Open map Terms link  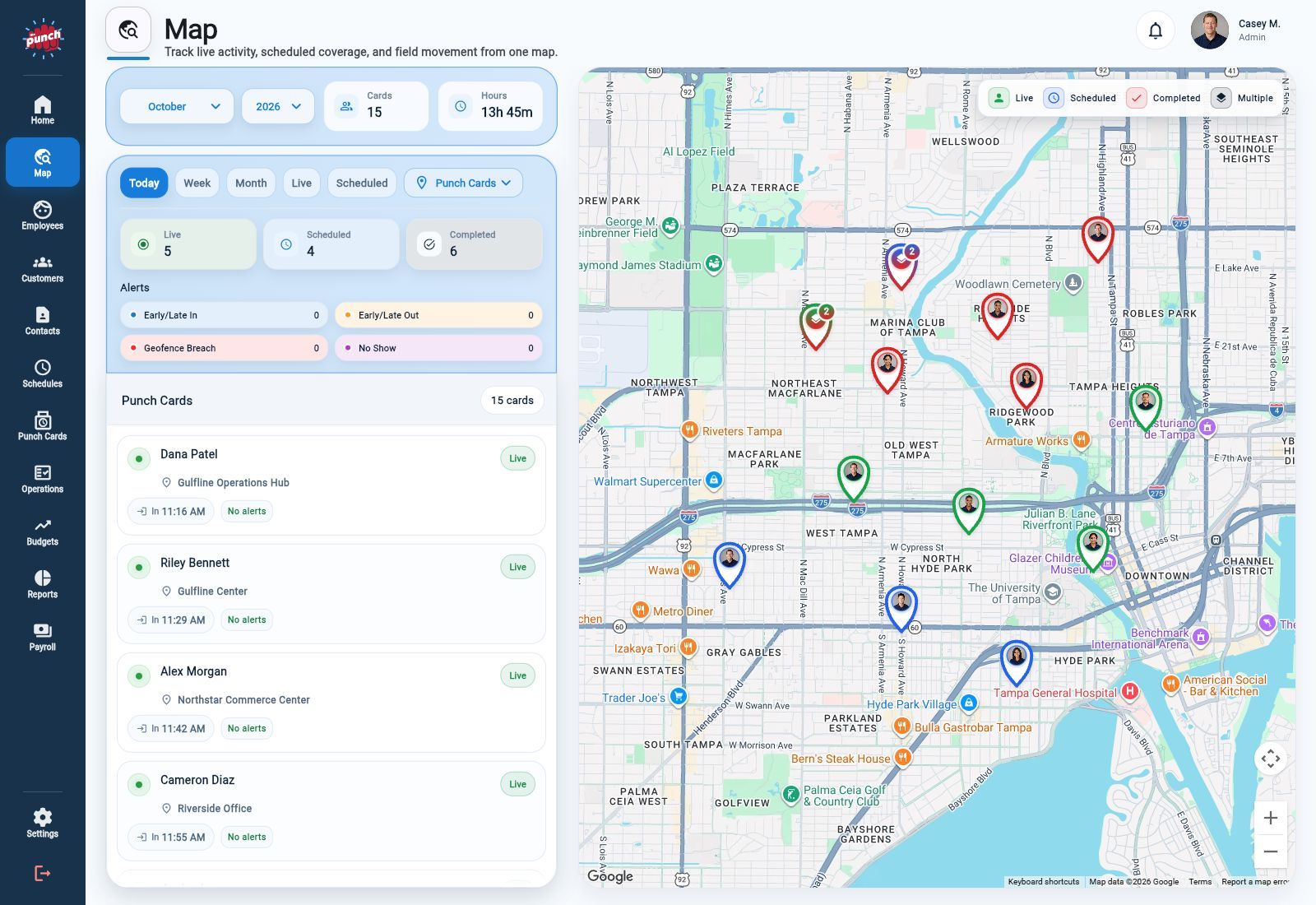pos(1200,881)
